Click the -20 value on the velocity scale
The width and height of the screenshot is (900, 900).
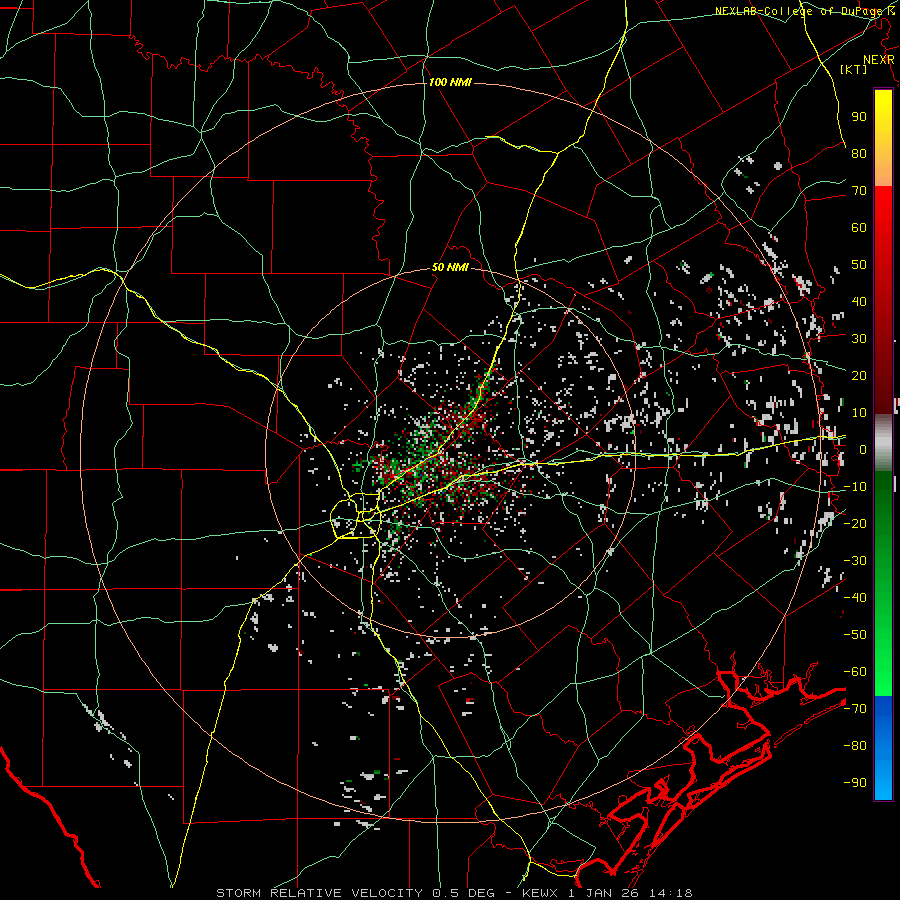coord(855,523)
